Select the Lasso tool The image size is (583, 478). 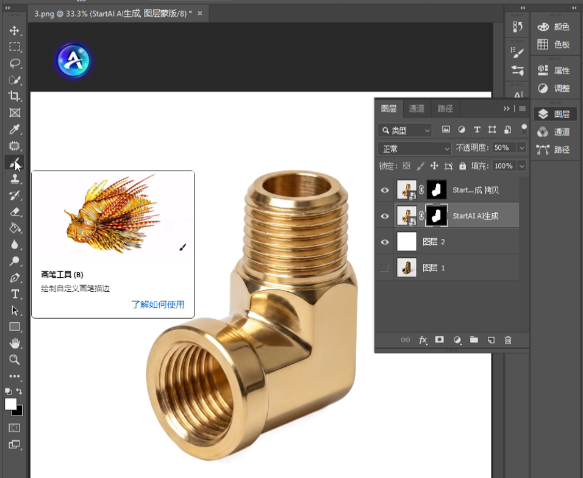point(15,63)
